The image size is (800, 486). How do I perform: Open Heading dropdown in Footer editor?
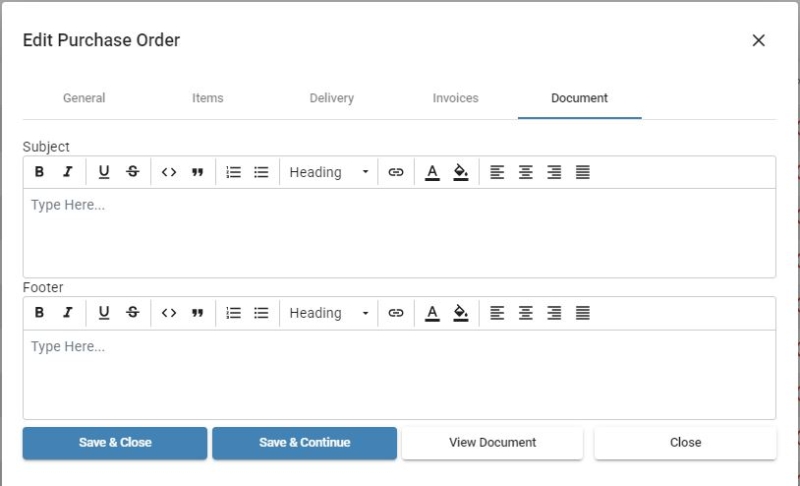pyautogui.click(x=329, y=313)
